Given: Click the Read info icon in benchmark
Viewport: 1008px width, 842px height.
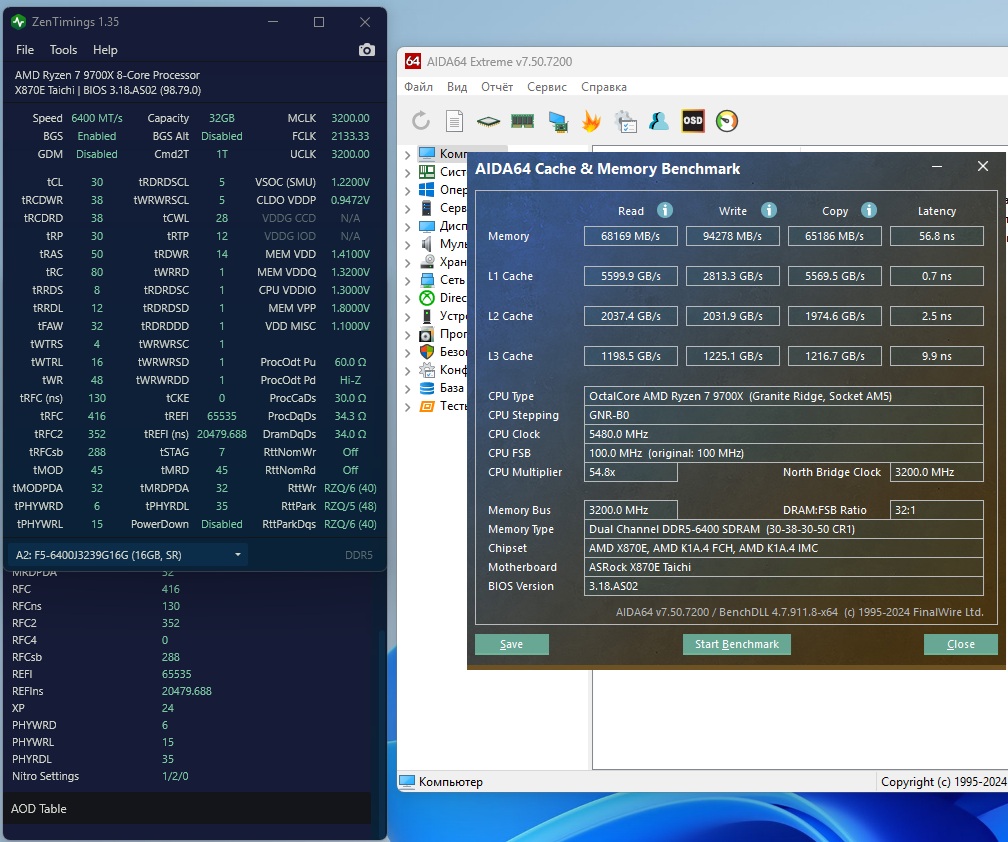Looking at the screenshot, I should click(x=665, y=210).
